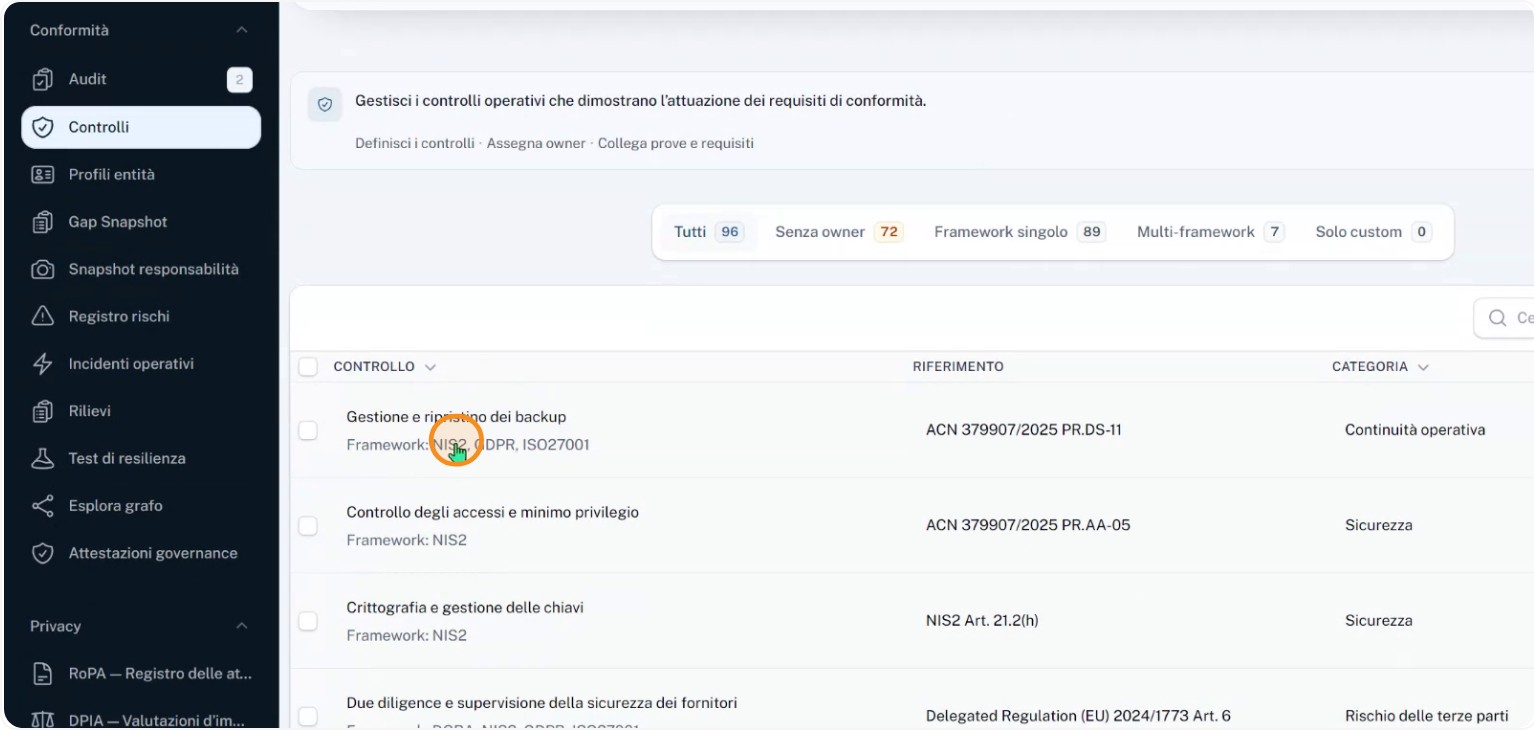
Task: Open Attestazioni governance page
Action: click(x=141, y=553)
